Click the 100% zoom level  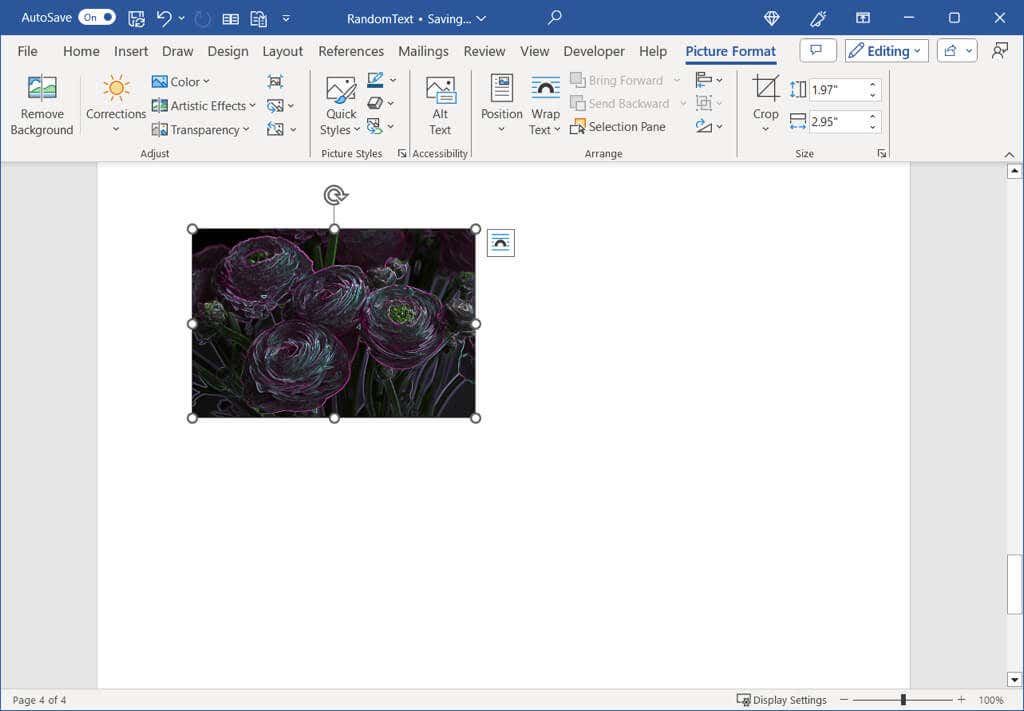coord(991,700)
